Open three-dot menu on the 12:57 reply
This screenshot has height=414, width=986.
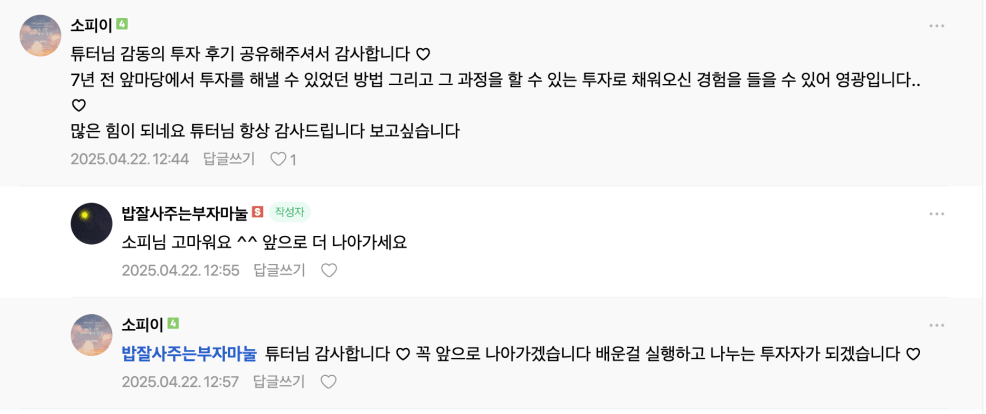click(x=936, y=325)
